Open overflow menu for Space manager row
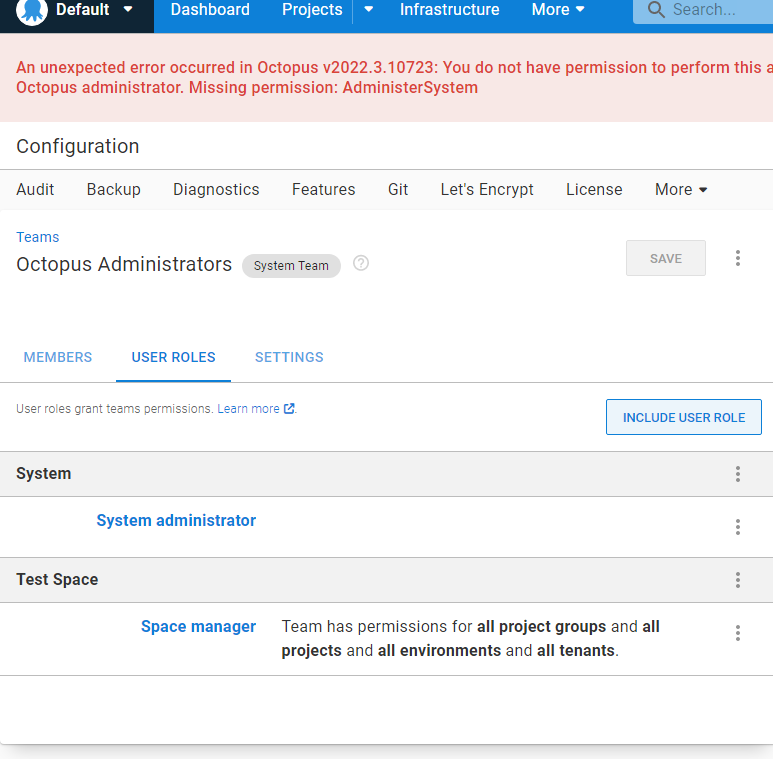Image resolution: width=773 pixels, height=759 pixels. (x=738, y=633)
